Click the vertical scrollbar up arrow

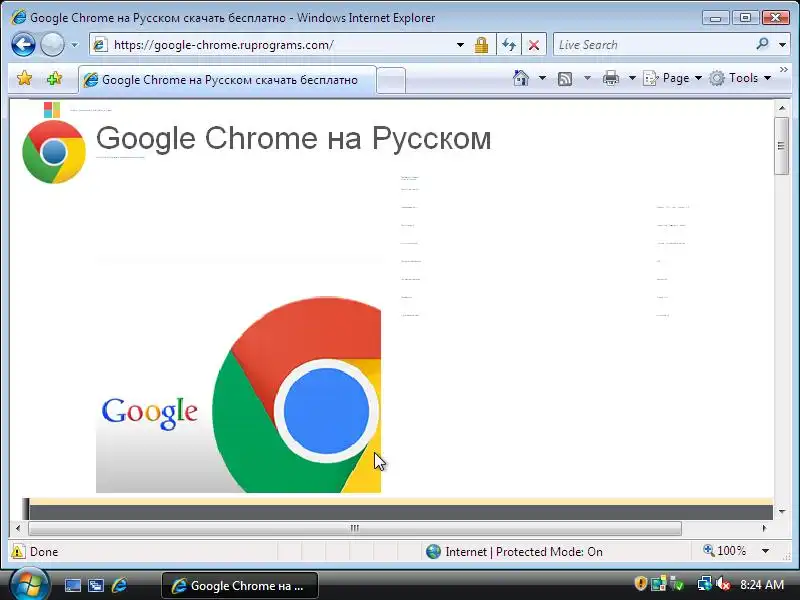pos(782,108)
